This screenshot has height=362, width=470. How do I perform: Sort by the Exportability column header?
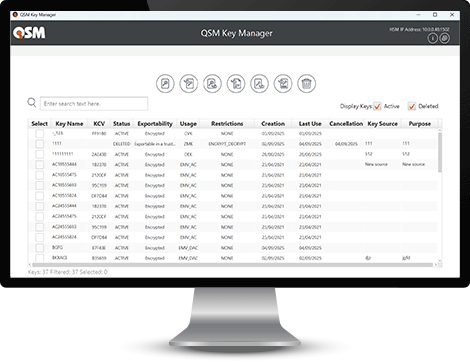155,124
